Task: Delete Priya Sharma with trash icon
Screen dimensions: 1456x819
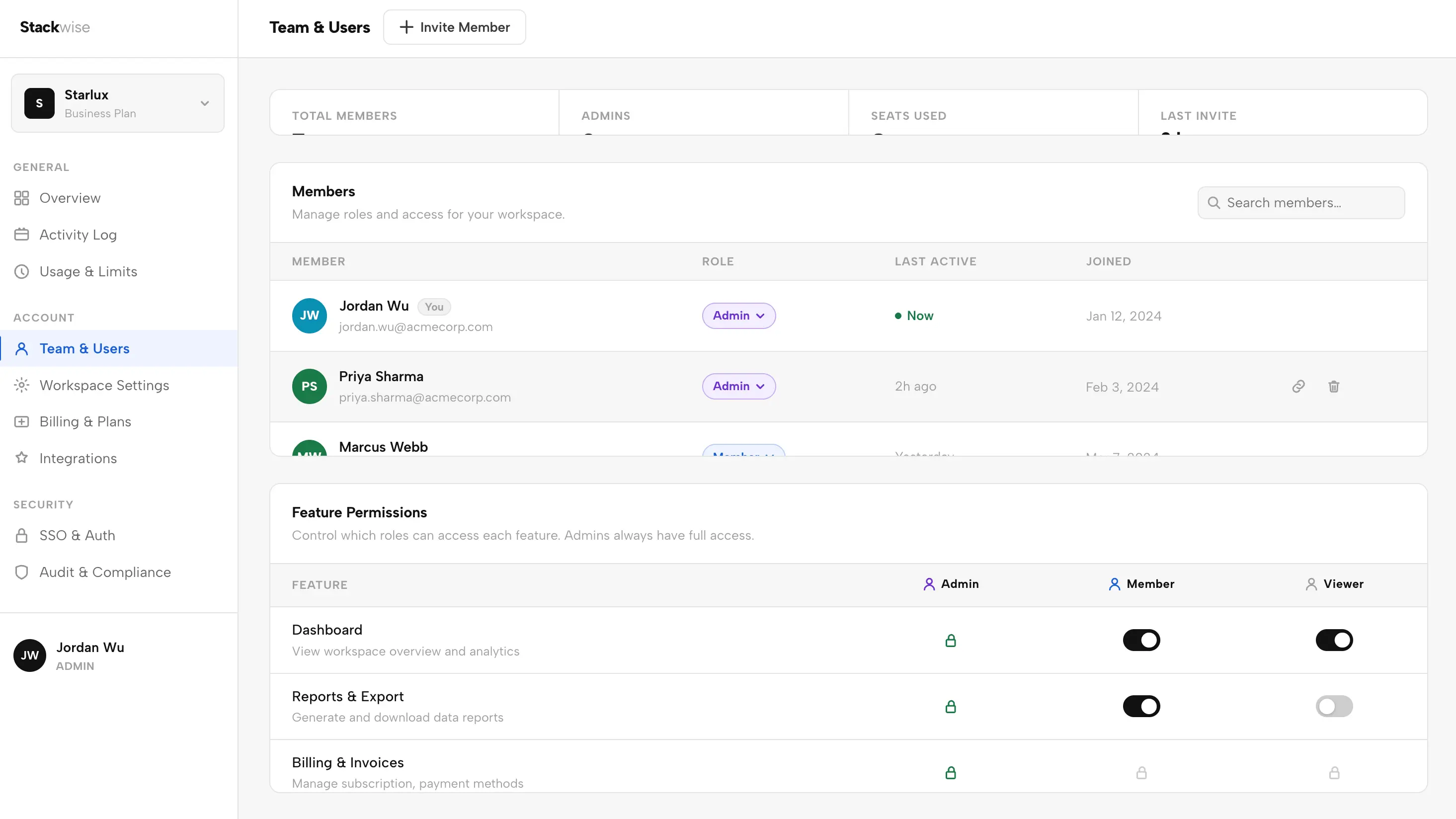Action: point(1334,386)
